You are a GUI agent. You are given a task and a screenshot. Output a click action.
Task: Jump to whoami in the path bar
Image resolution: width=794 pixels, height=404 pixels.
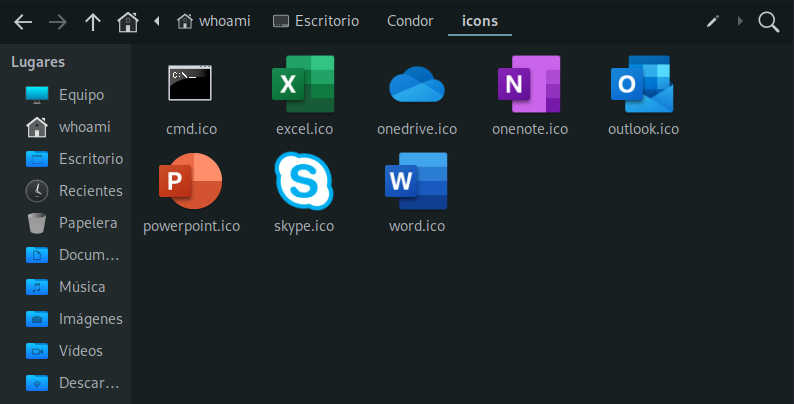point(214,21)
